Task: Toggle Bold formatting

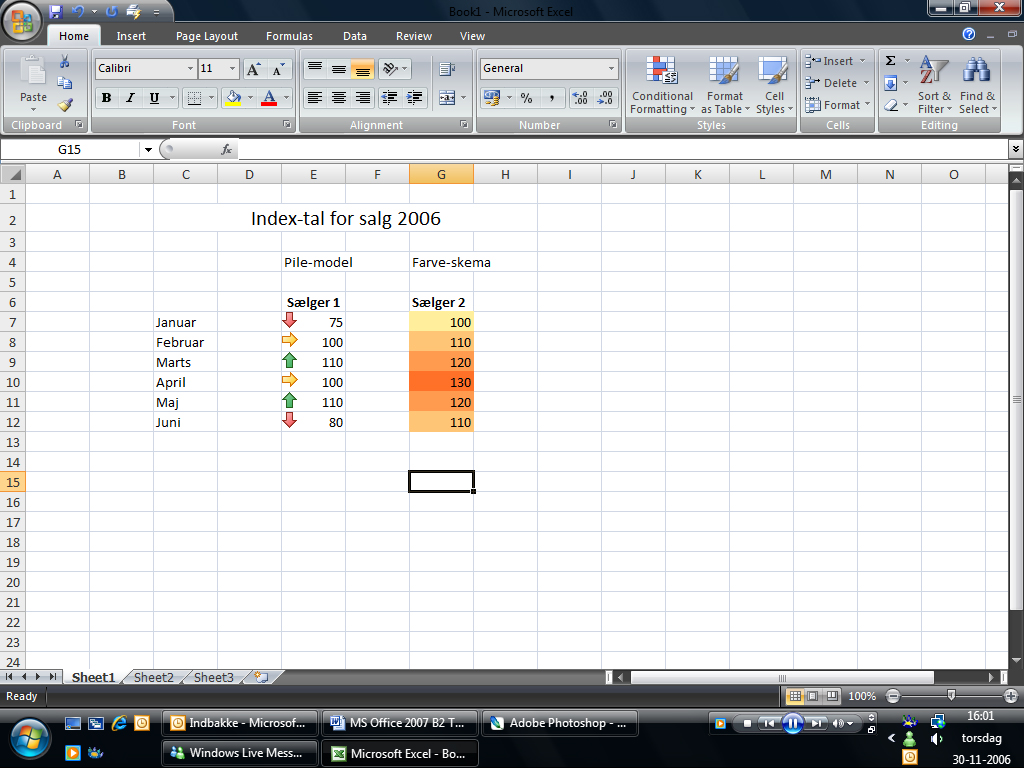Action: coord(106,98)
